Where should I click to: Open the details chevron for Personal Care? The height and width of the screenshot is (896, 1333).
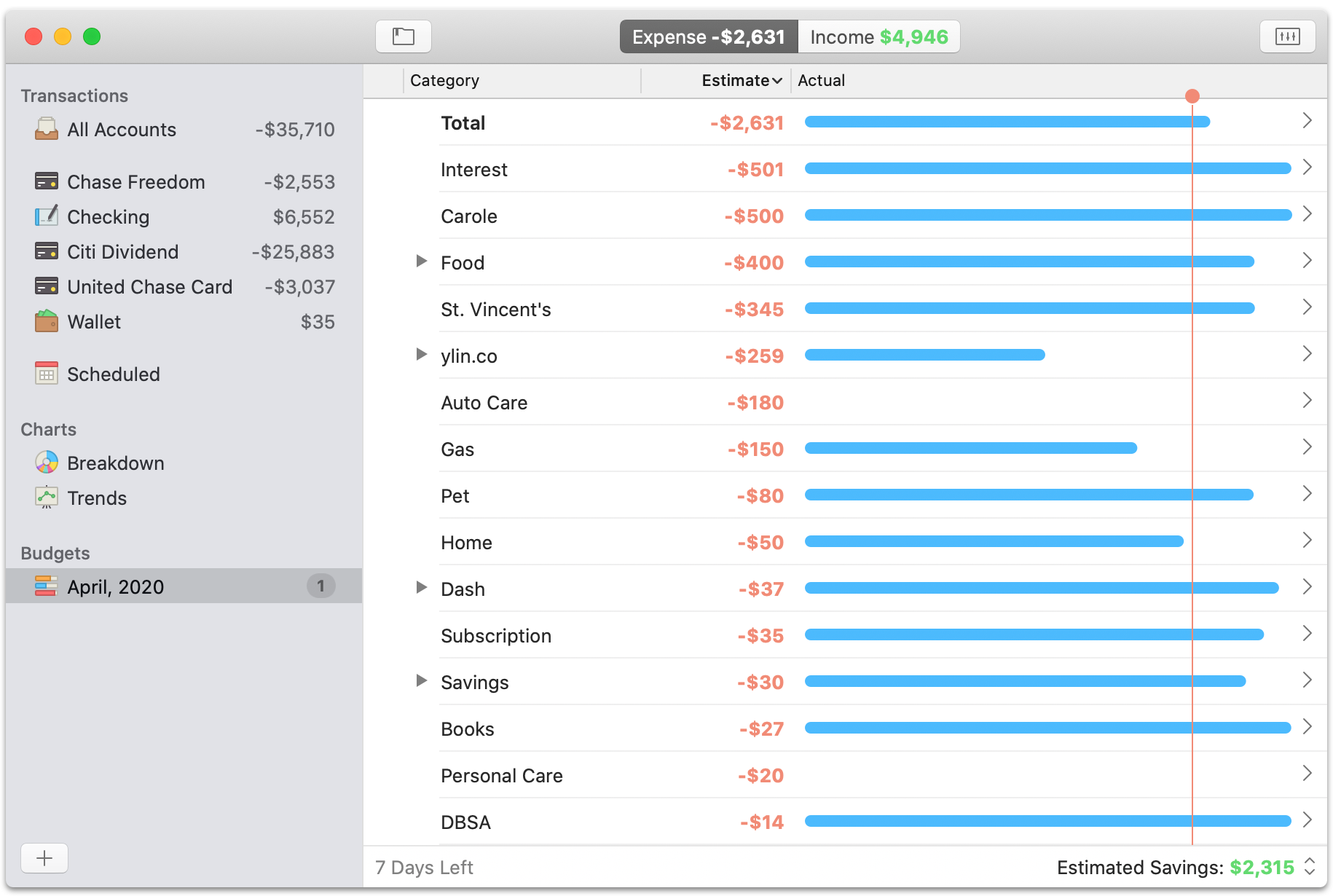(1308, 774)
